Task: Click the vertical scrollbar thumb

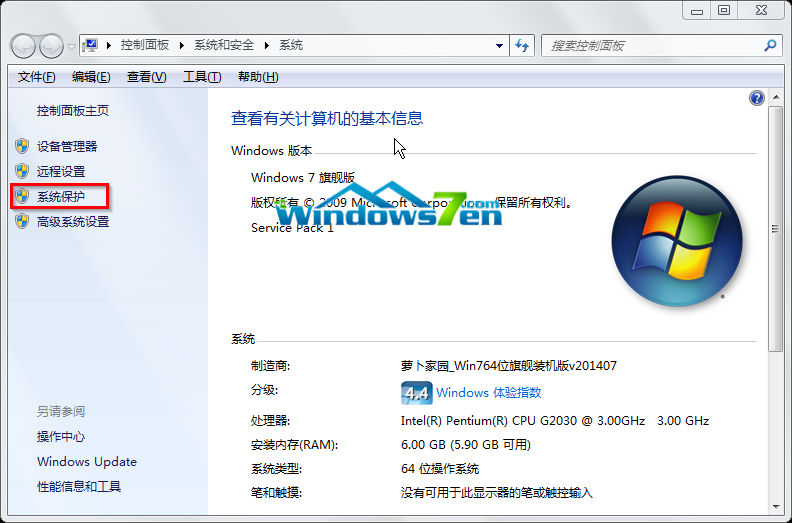Action: tap(776, 228)
